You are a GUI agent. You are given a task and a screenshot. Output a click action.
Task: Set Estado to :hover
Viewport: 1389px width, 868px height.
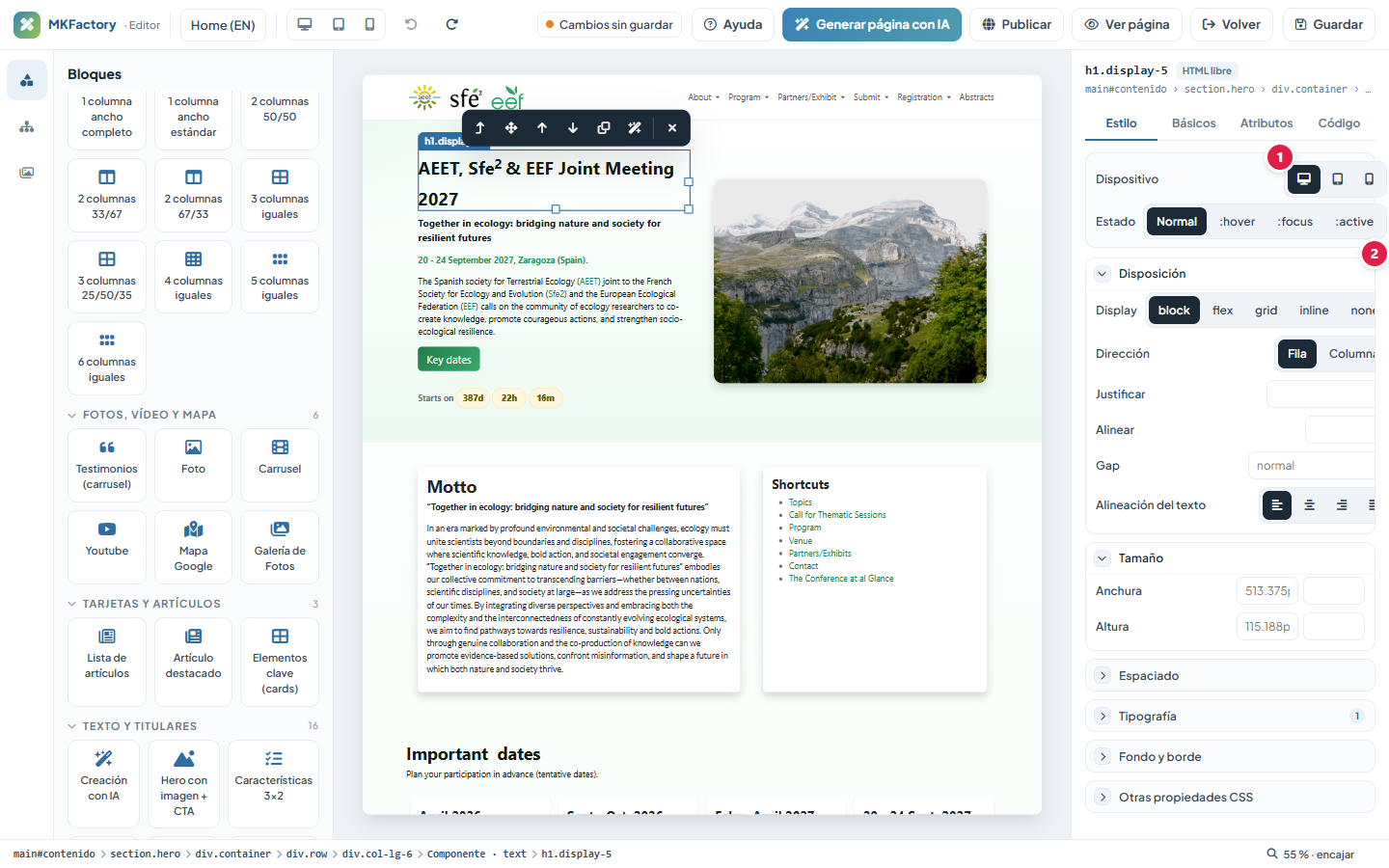1238,222
